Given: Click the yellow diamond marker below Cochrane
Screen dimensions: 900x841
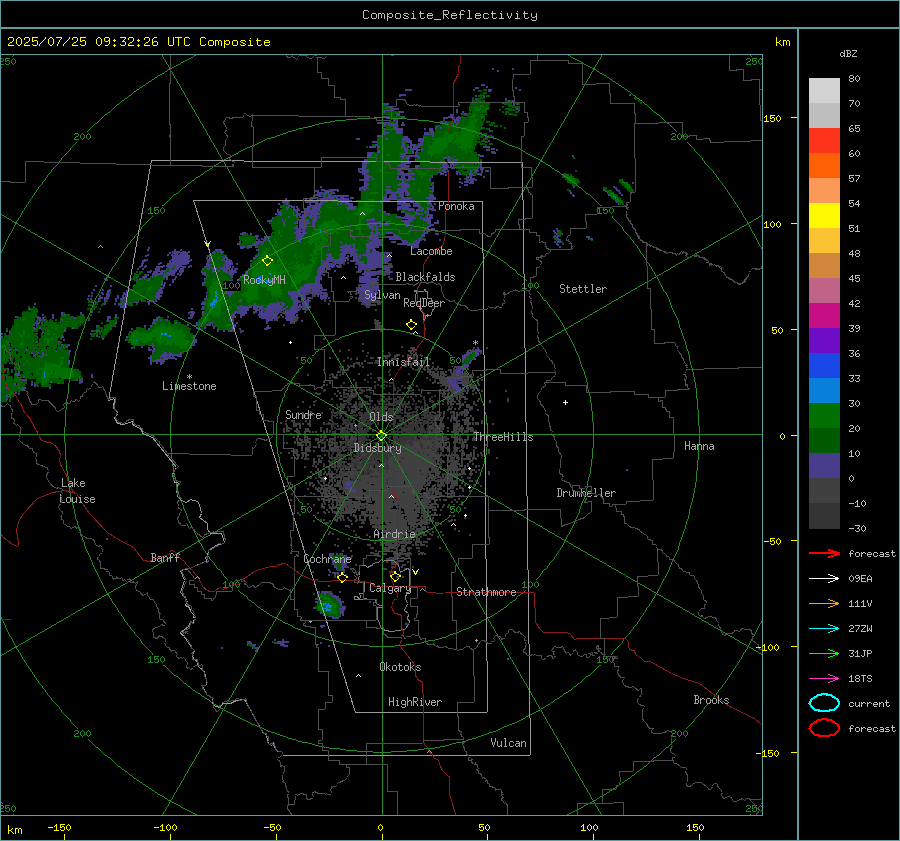Looking at the screenshot, I should (x=342, y=577).
